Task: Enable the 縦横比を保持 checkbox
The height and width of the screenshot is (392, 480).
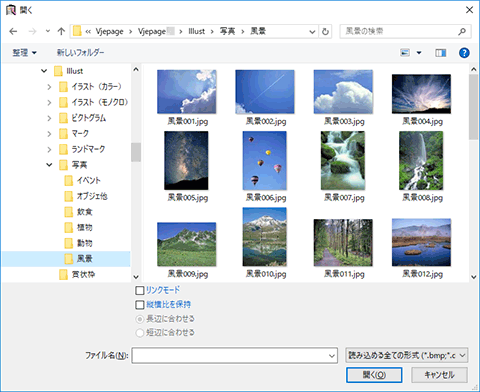Action: tap(140, 305)
